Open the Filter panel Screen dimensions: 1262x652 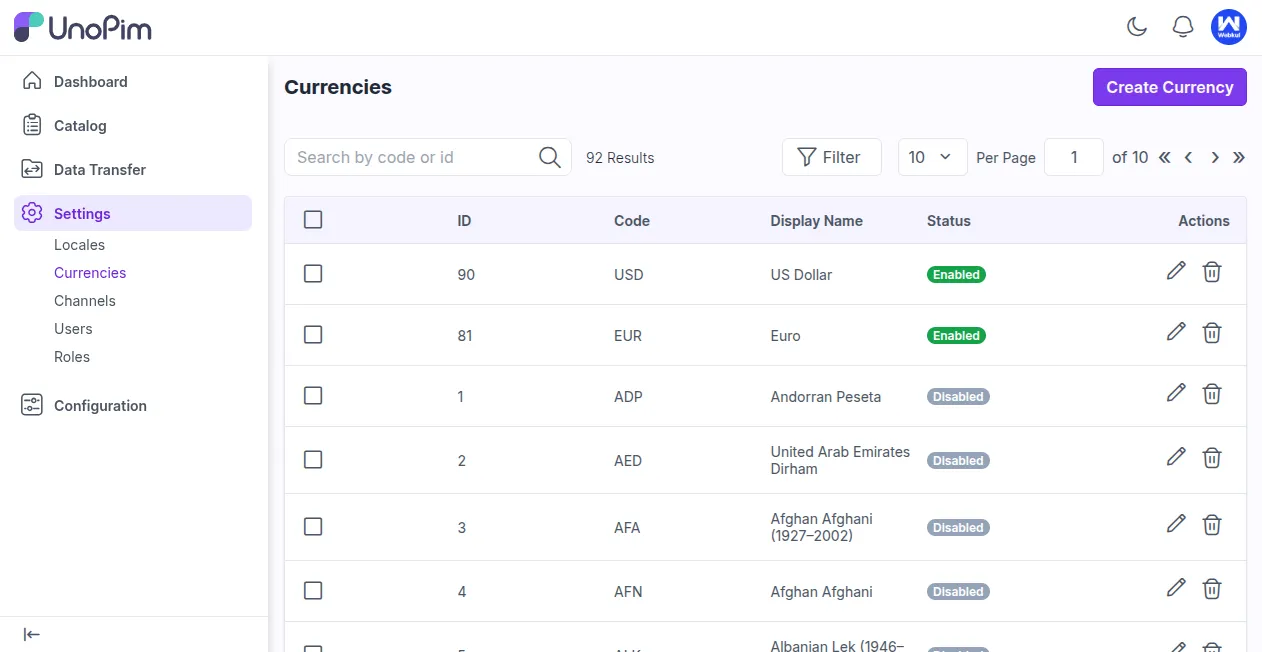(x=831, y=157)
